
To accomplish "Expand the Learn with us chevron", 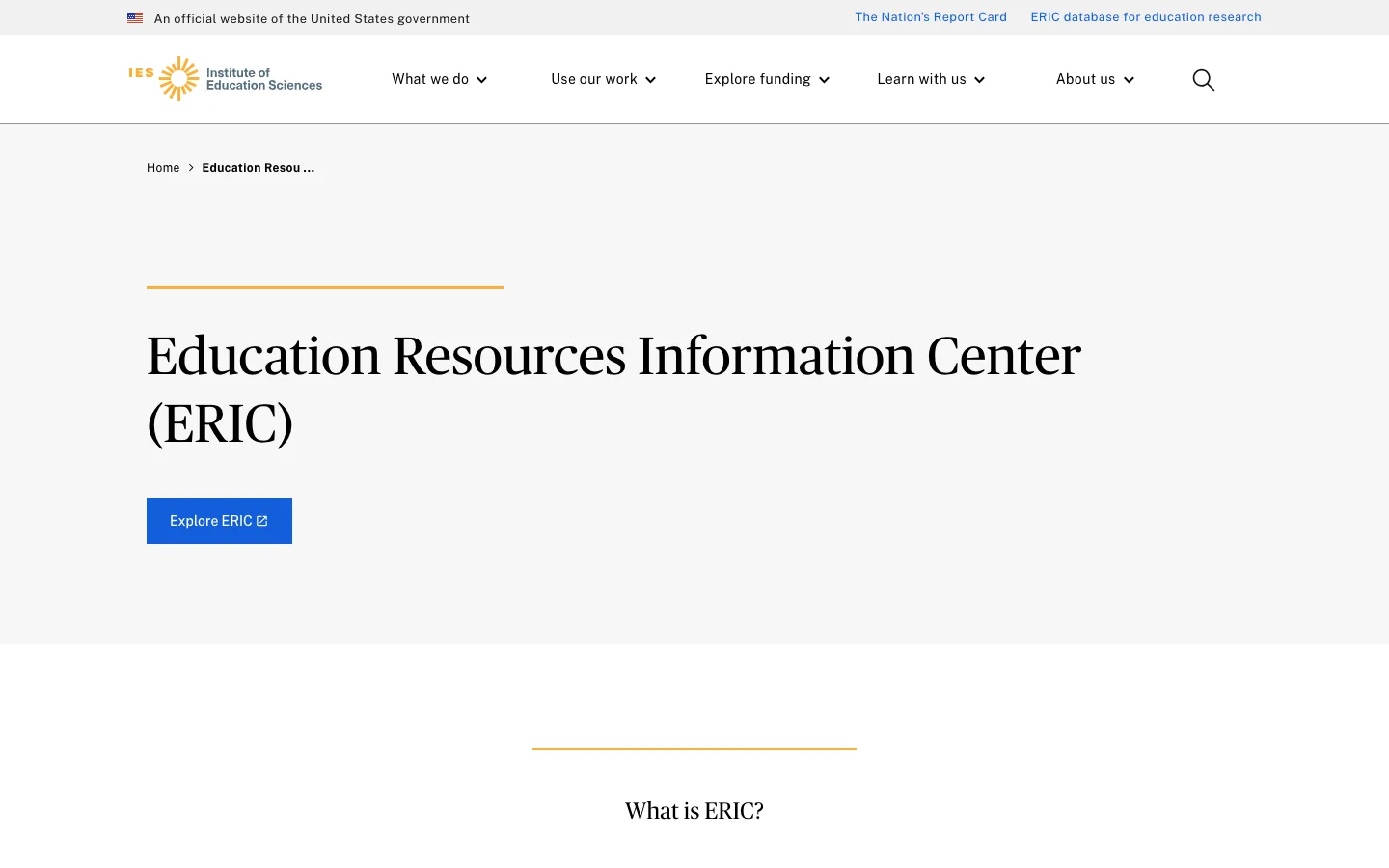I will 980,80.
